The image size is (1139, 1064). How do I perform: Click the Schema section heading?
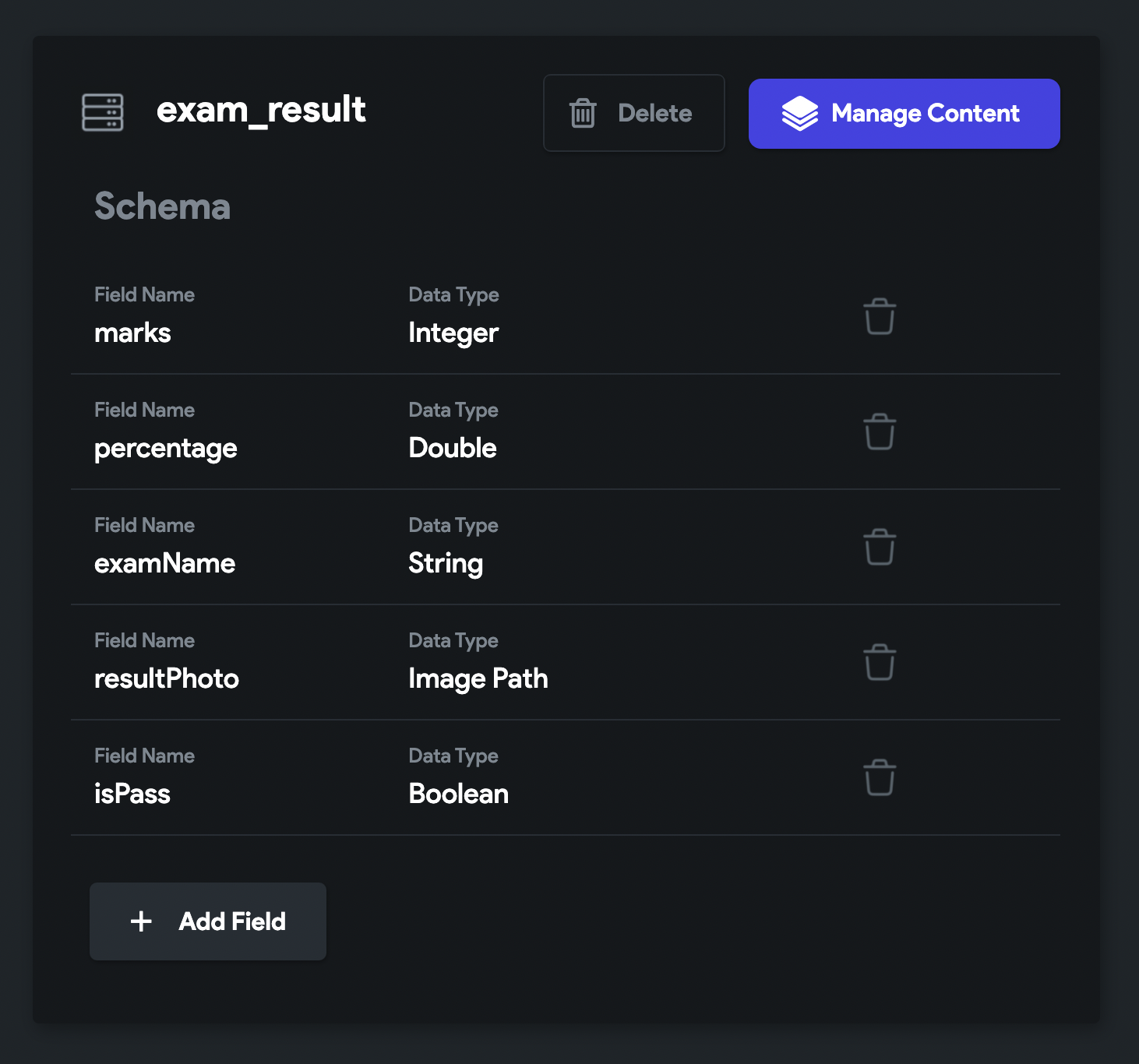click(x=162, y=206)
